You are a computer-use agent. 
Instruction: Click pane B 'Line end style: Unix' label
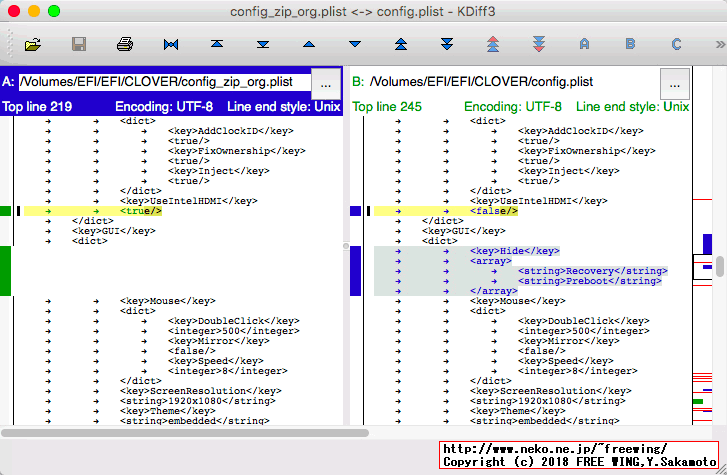(x=632, y=107)
